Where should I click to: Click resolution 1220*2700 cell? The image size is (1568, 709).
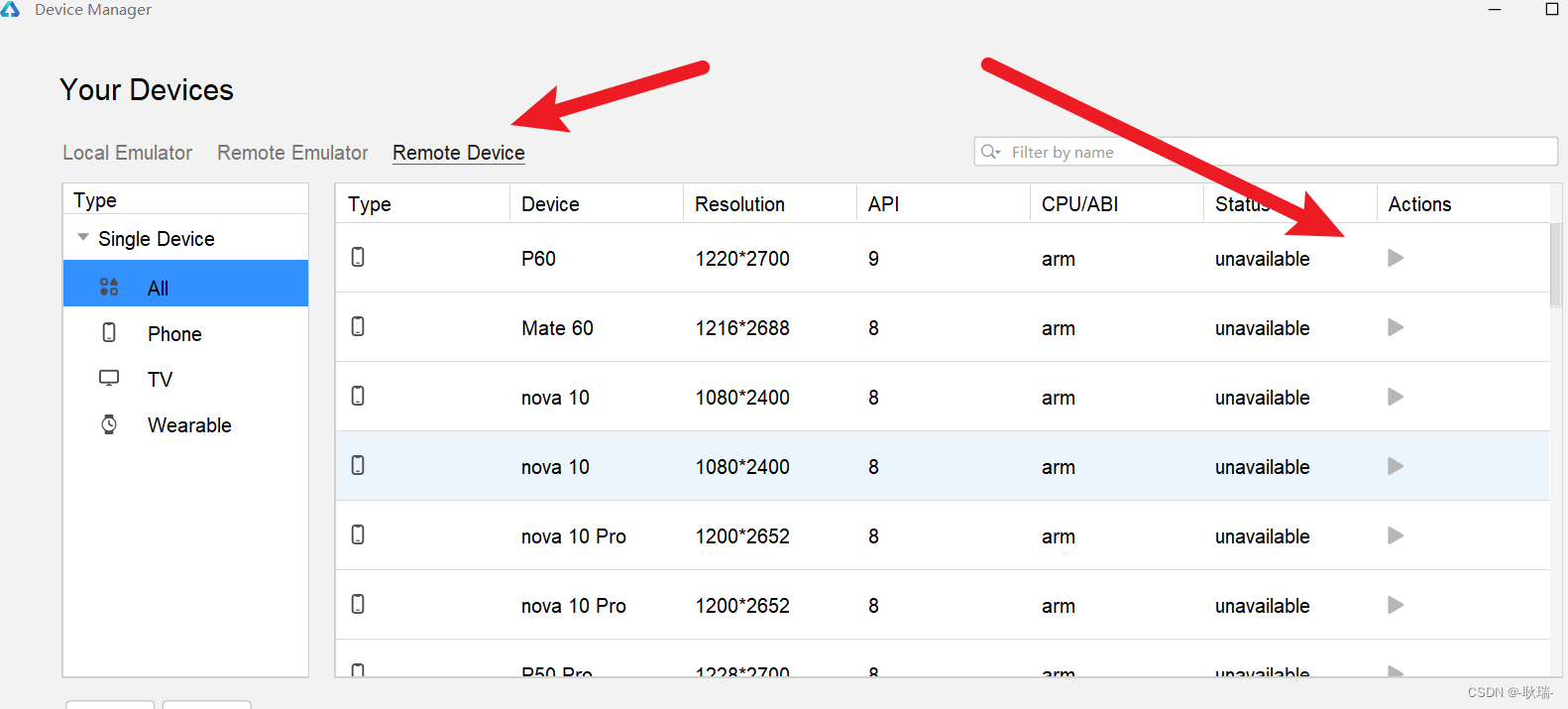742,259
